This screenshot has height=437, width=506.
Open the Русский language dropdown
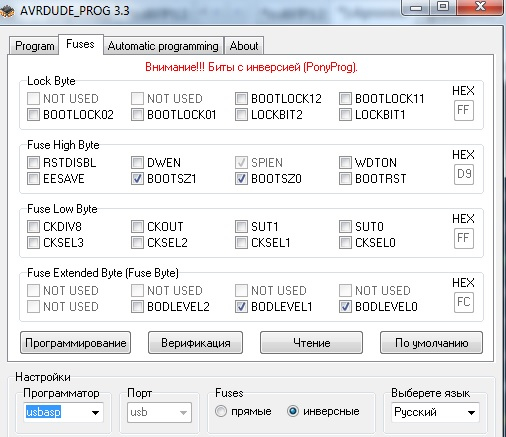435,412
